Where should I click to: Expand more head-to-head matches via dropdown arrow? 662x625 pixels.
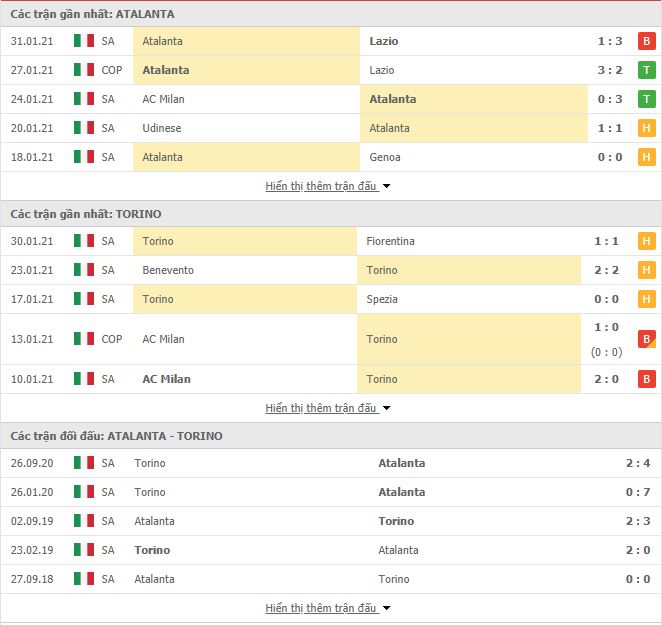(386, 609)
